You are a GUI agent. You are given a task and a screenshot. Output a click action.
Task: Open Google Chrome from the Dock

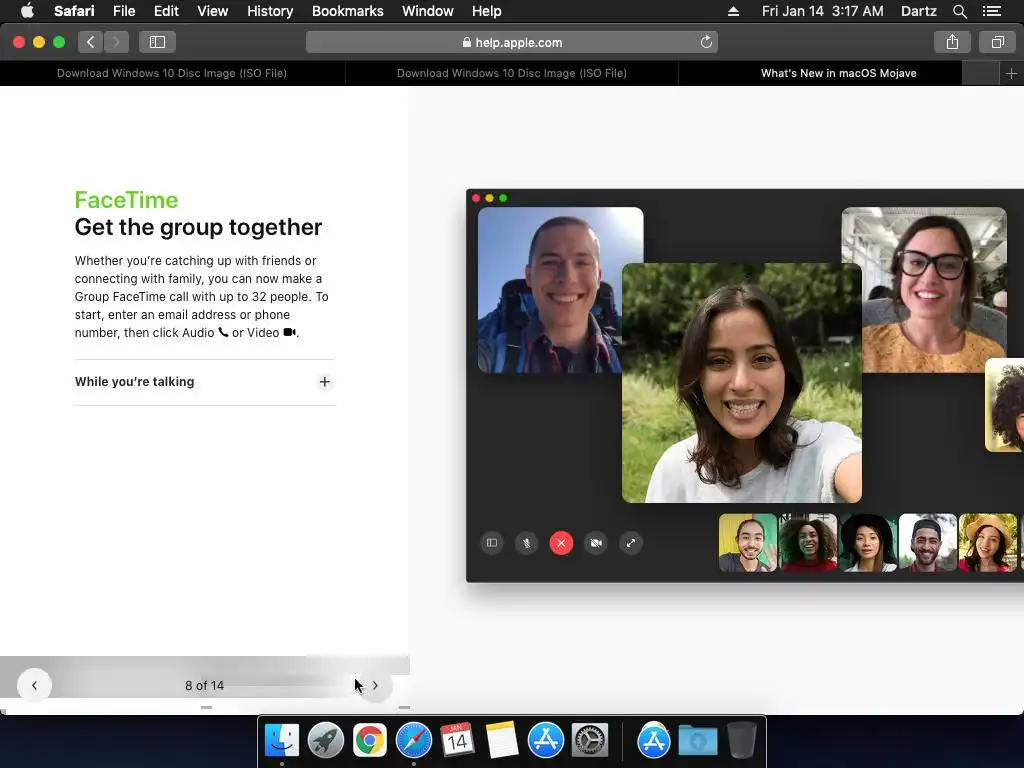click(370, 741)
